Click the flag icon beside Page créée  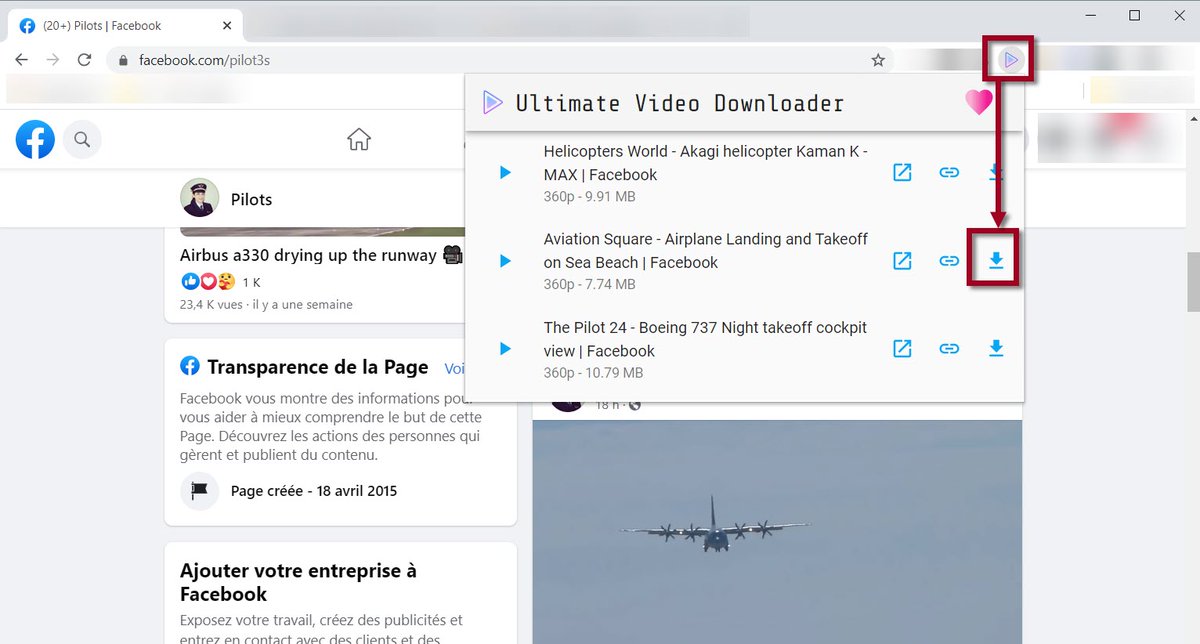pyautogui.click(x=199, y=491)
